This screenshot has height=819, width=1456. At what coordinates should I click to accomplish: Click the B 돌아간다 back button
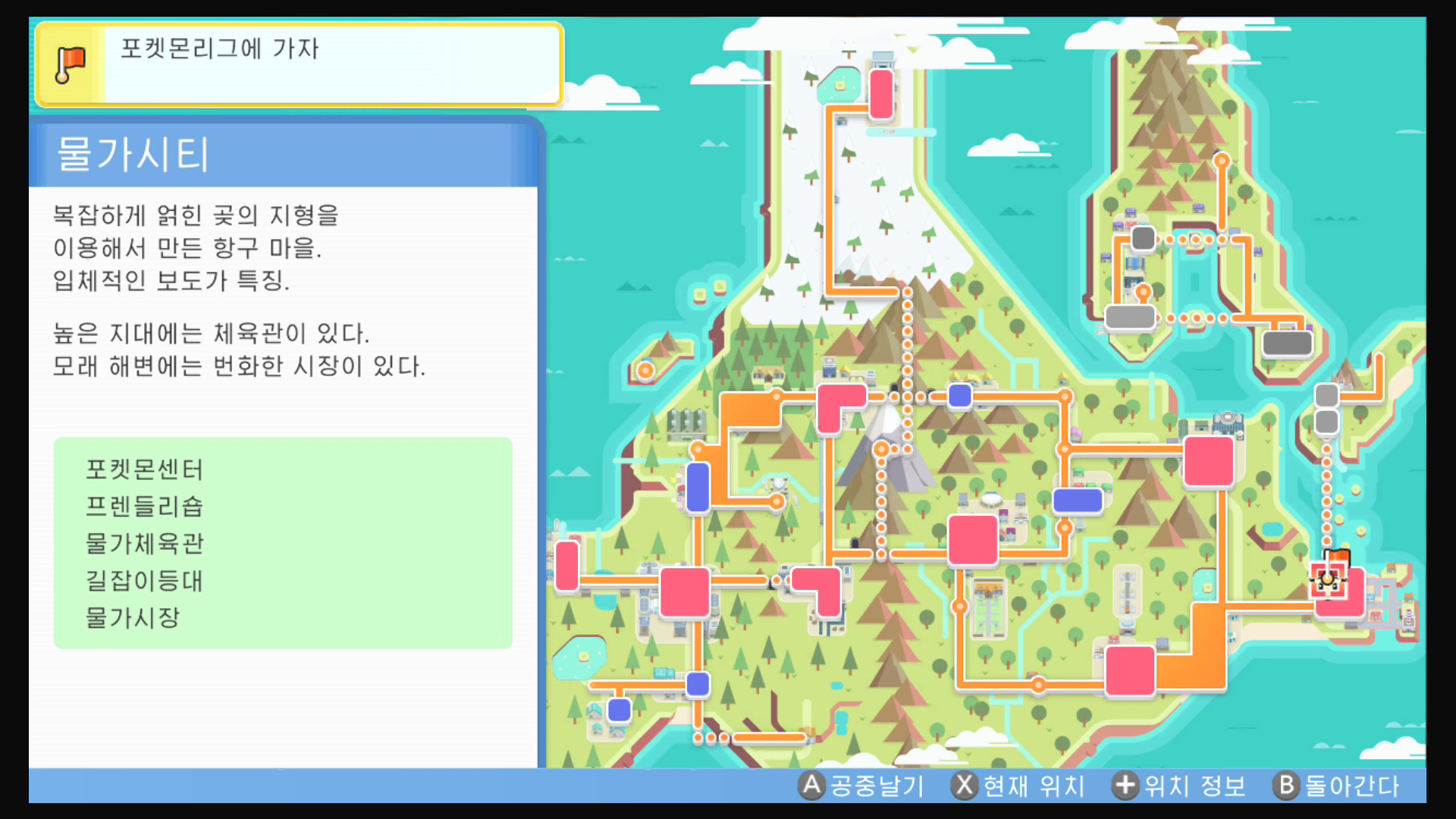[x=1336, y=786]
